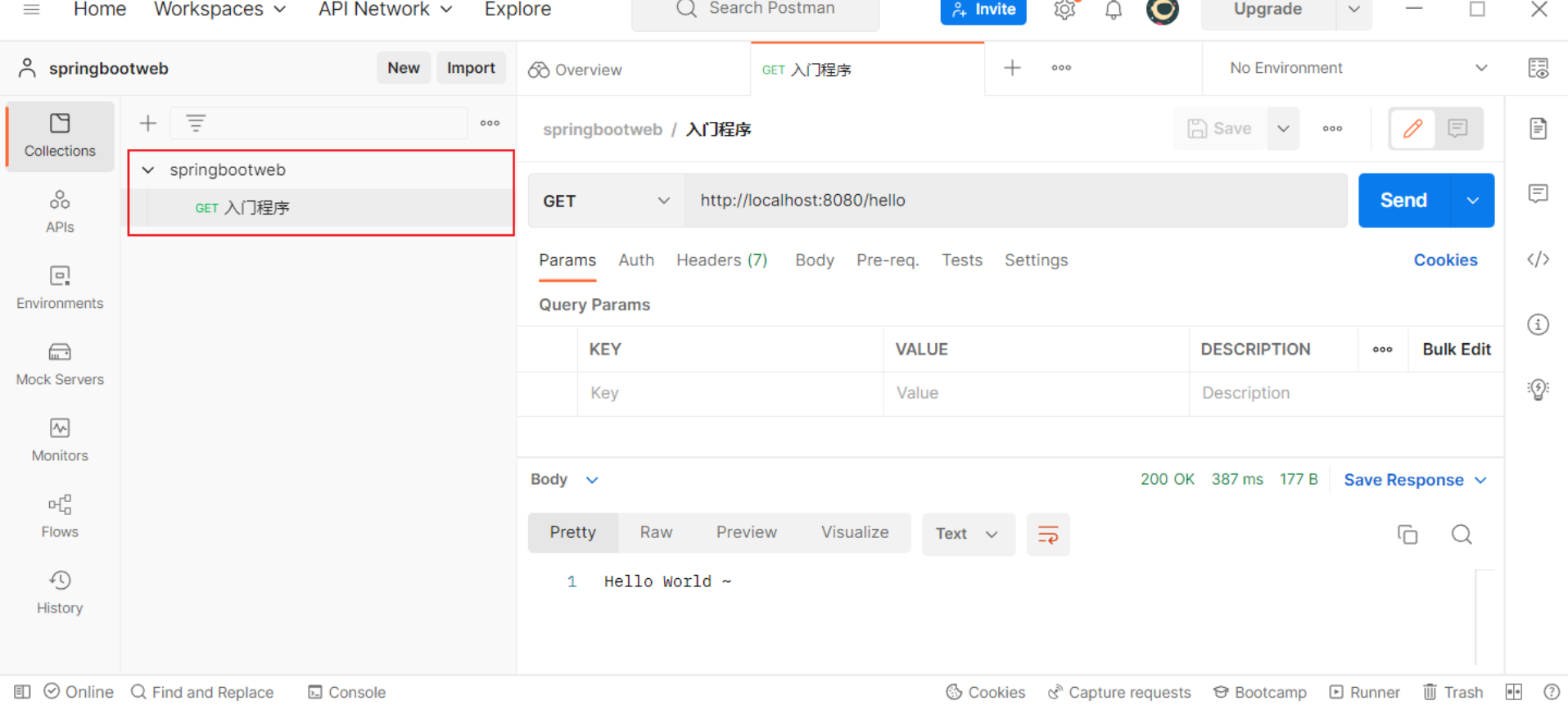Open Monitors in the sidebar
The width and height of the screenshot is (1568, 710).
pyautogui.click(x=60, y=440)
